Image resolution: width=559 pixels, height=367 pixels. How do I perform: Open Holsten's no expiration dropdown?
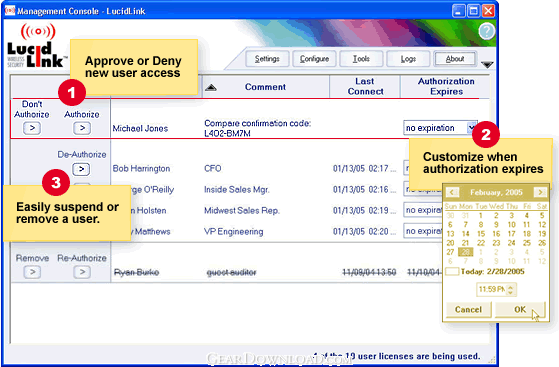pyautogui.click(x=423, y=210)
